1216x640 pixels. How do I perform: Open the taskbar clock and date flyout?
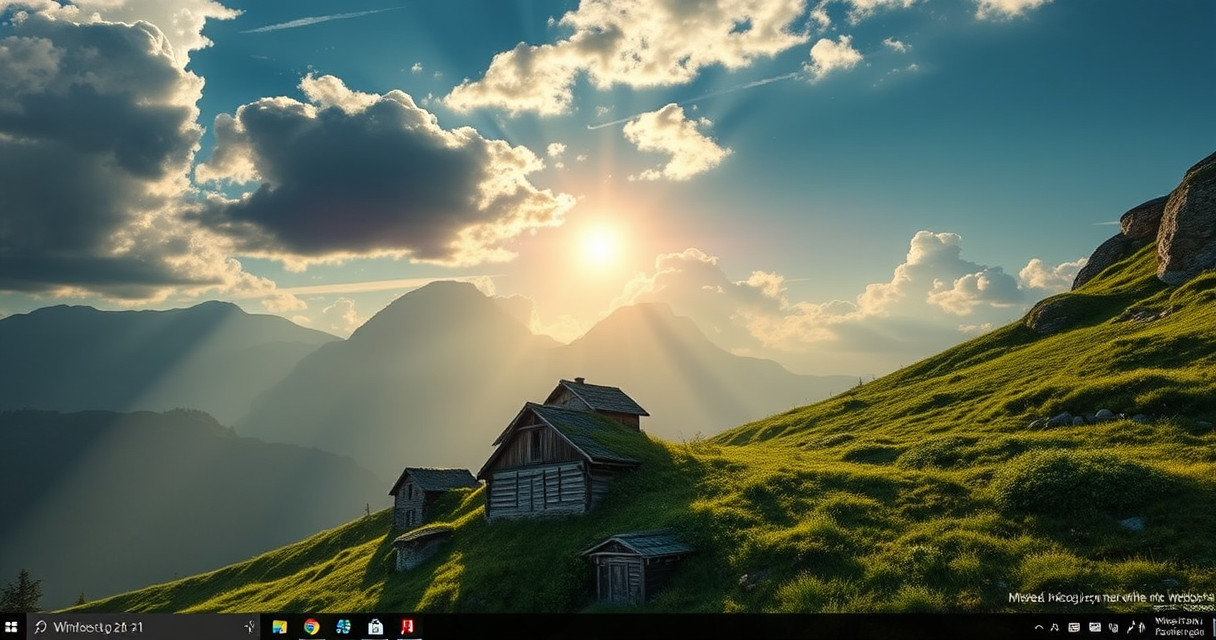pyautogui.click(x=1178, y=627)
